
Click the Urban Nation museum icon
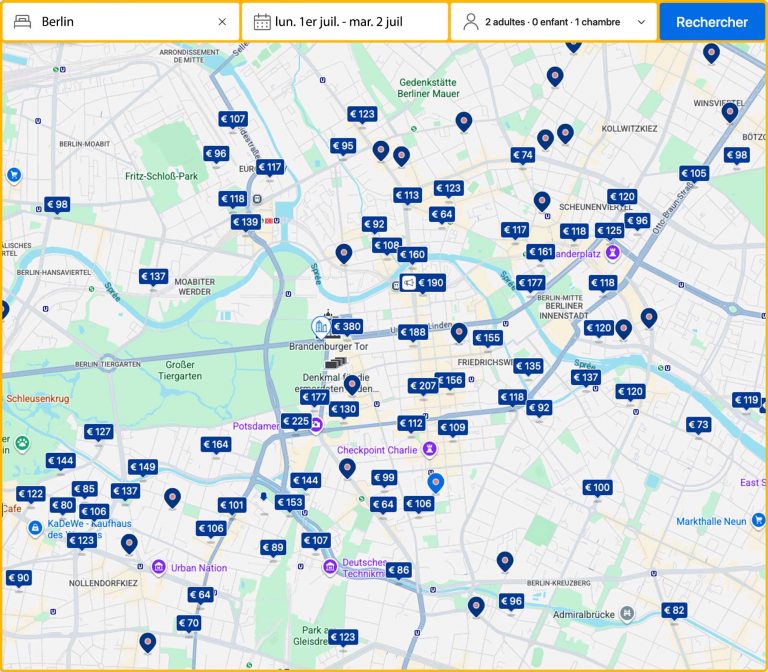pos(158,568)
